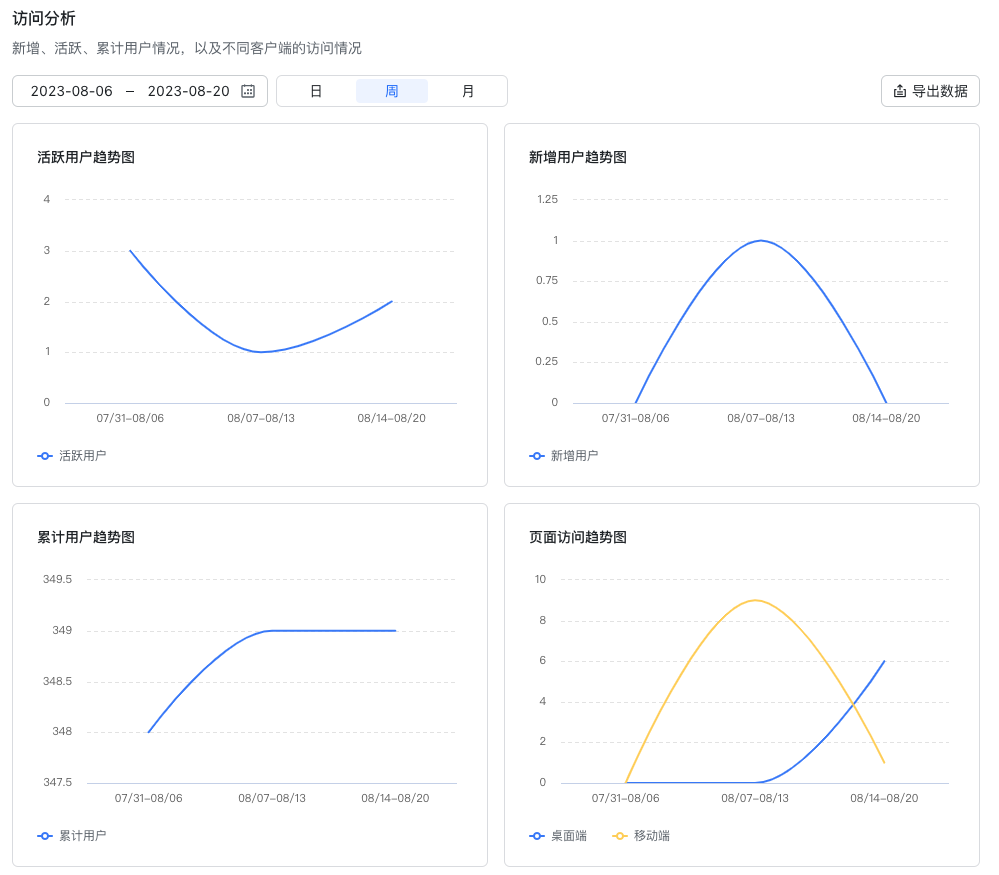Click the start date 2023-08-06 field
This screenshot has width=999, height=875.
pyautogui.click(x=72, y=91)
